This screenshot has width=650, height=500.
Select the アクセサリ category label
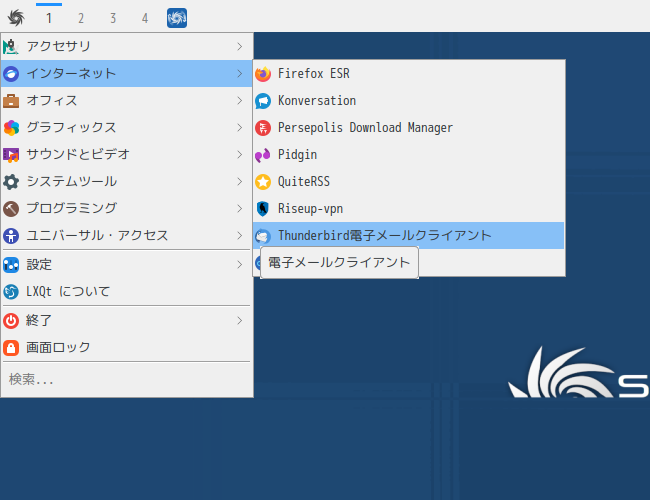pos(58,46)
